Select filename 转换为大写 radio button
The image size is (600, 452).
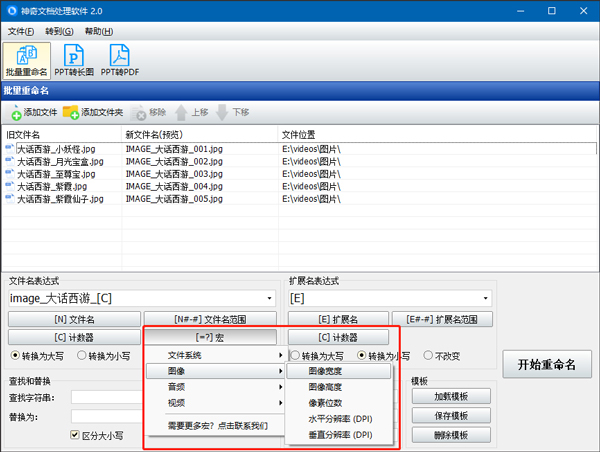(15, 356)
